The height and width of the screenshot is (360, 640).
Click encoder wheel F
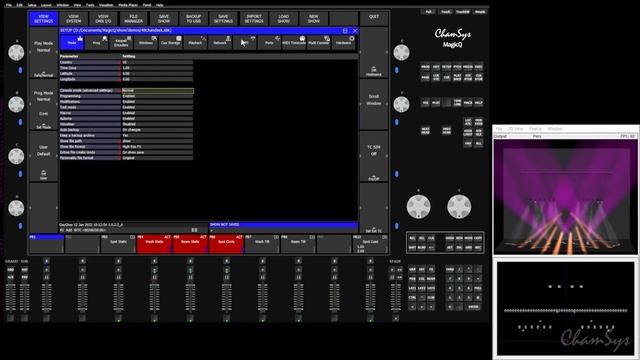tap(401, 104)
